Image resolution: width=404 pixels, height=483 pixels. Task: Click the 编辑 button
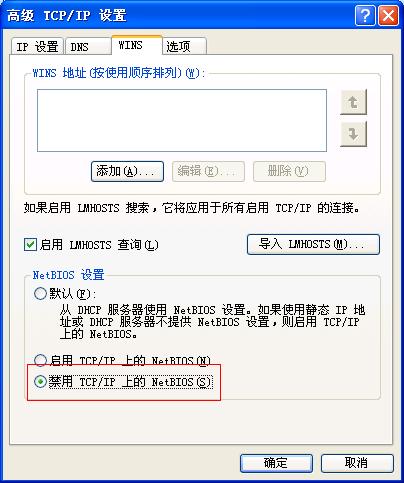pos(208,171)
